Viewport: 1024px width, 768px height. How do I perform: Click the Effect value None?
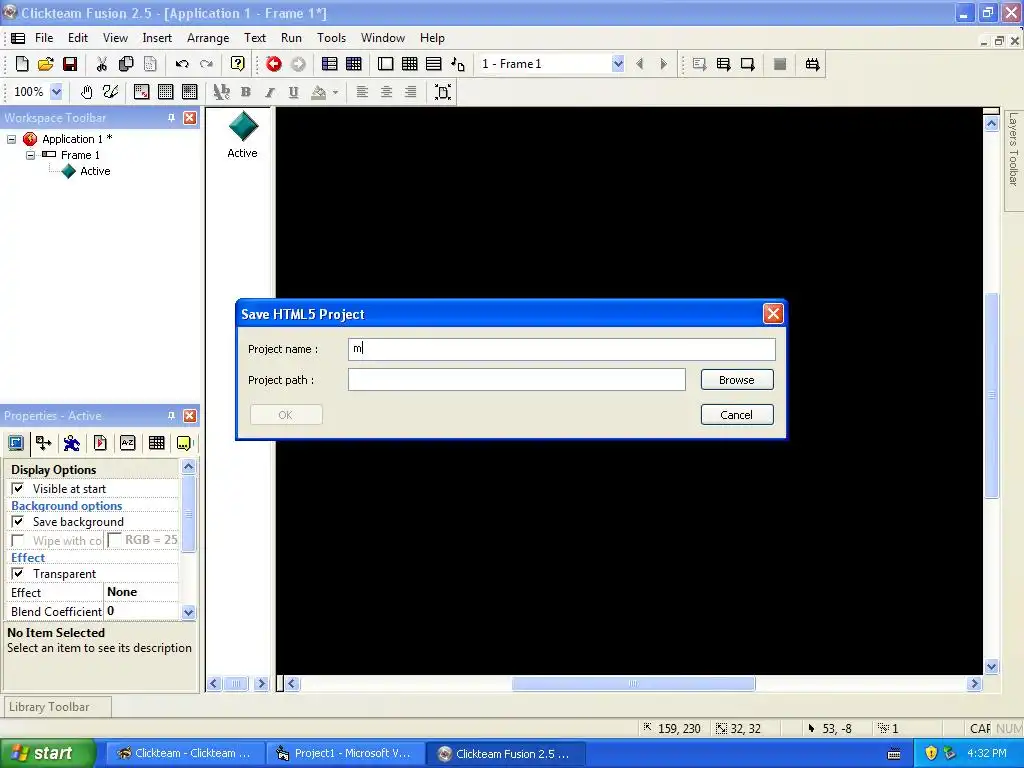(x=122, y=592)
